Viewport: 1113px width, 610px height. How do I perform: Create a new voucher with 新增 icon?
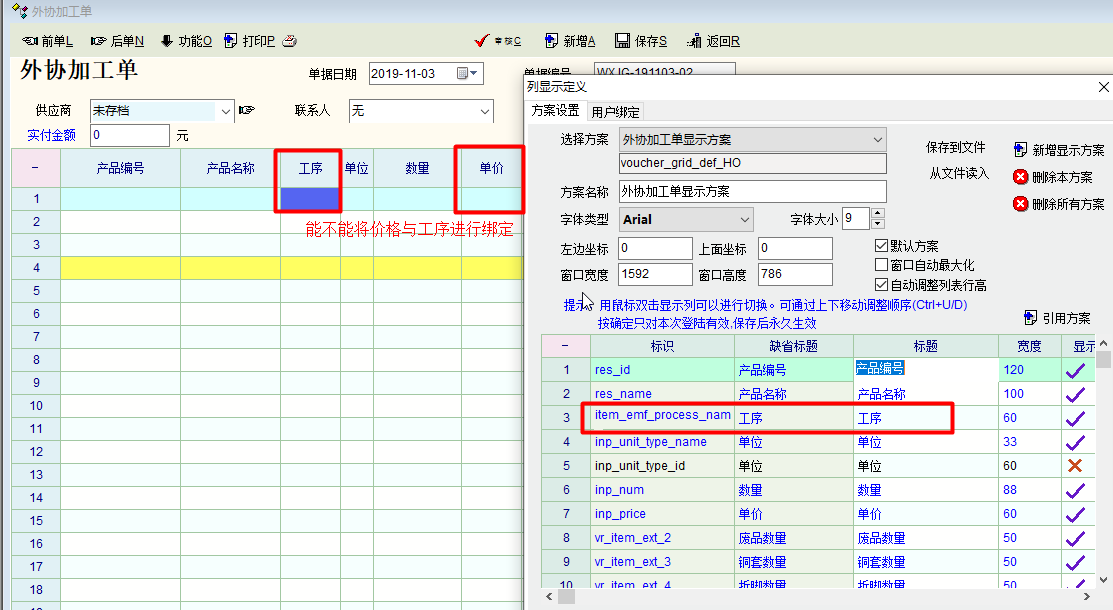[x=551, y=41]
